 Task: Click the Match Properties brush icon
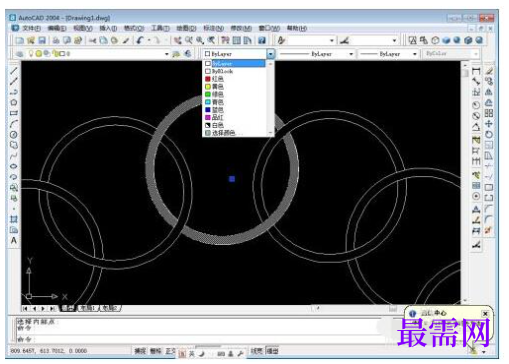click(x=126, y=40)
